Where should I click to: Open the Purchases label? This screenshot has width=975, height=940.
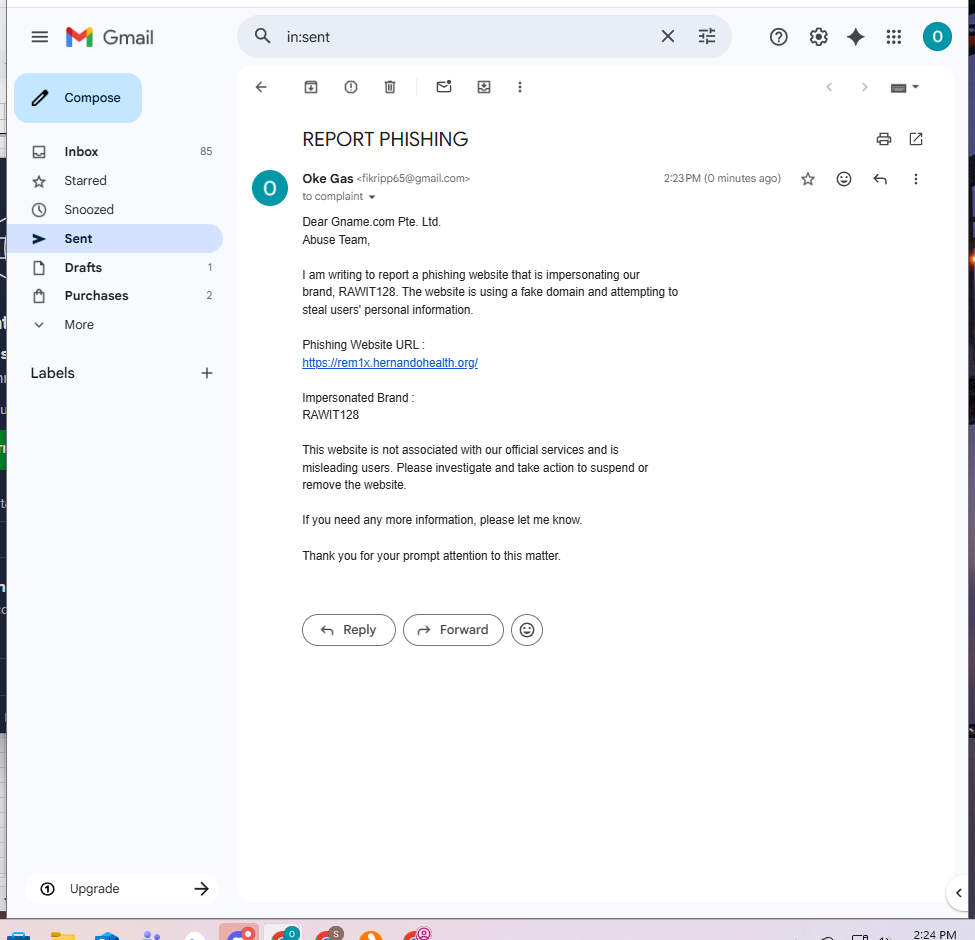[114, 296]
